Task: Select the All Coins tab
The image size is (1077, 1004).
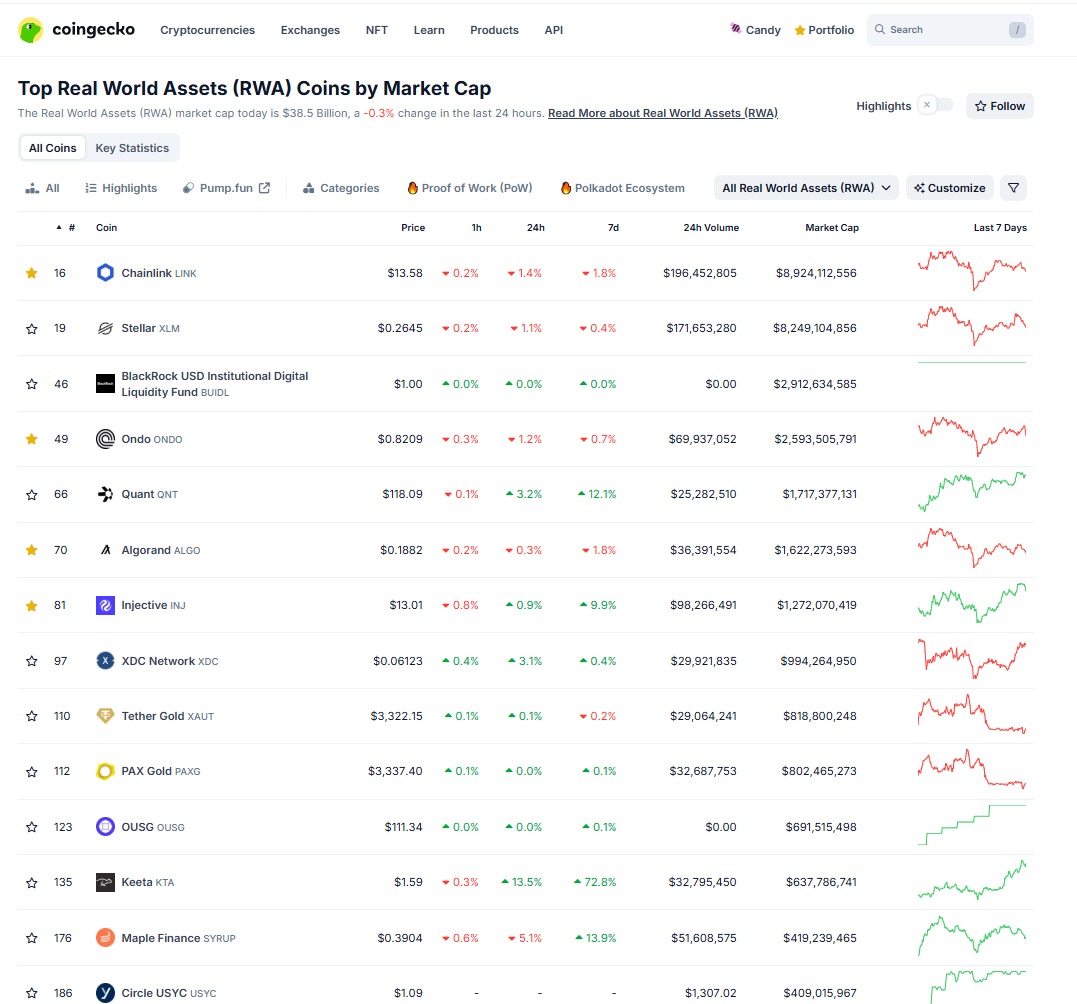Action: click(x=53, y=148)
